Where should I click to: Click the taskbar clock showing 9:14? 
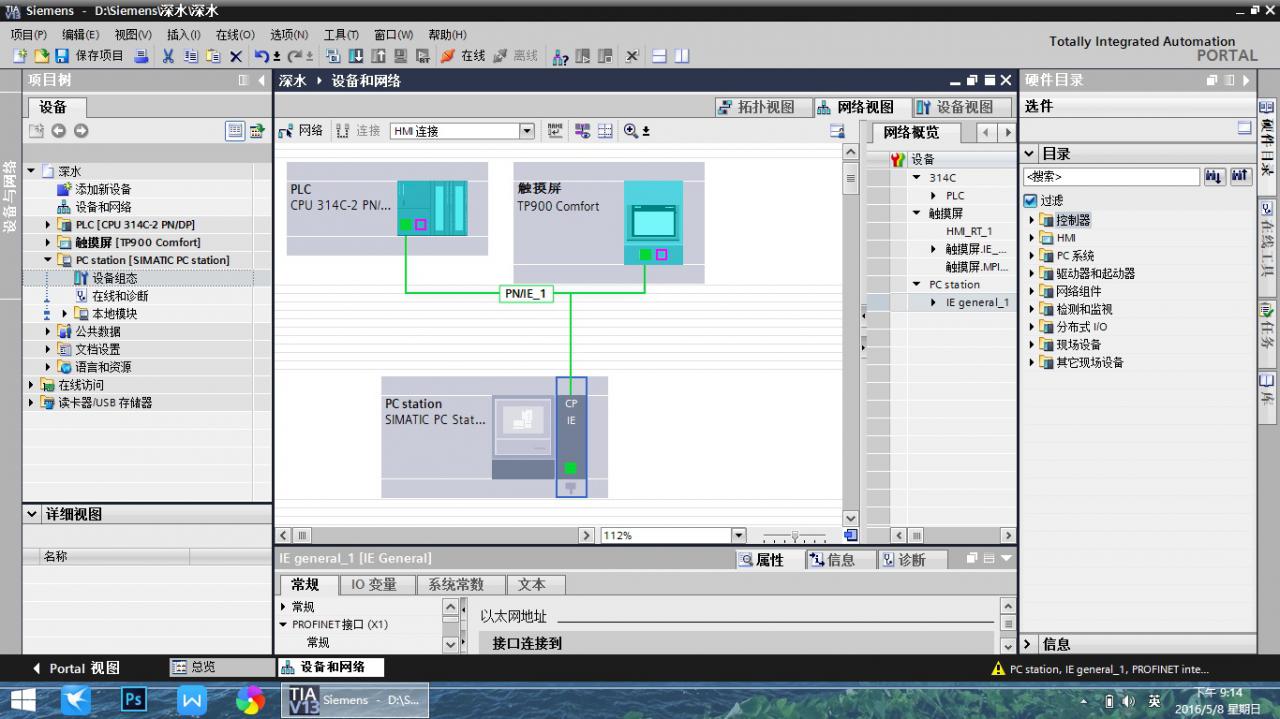tap(1218, 700)
